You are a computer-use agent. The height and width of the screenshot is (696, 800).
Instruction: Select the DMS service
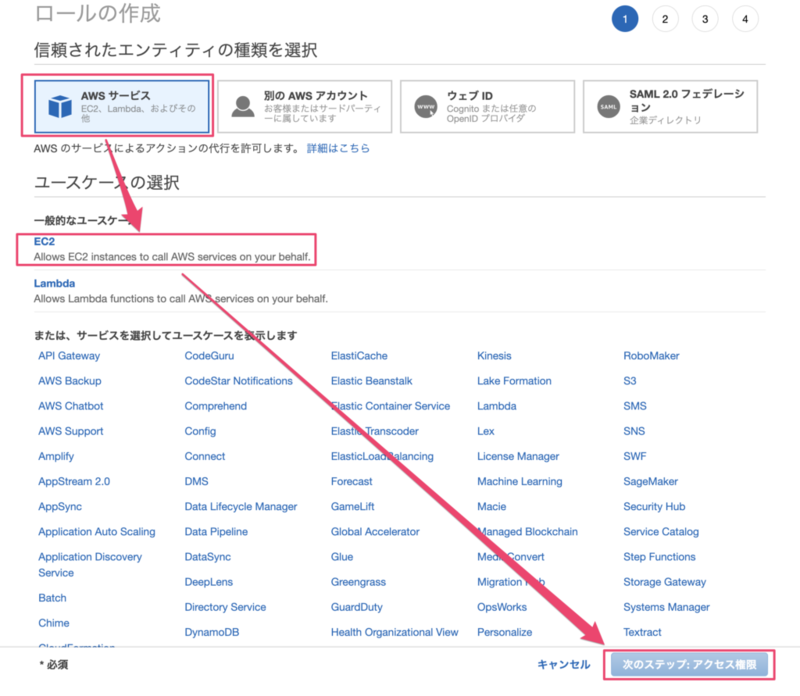pyautogui.click(x=196, y=481)
